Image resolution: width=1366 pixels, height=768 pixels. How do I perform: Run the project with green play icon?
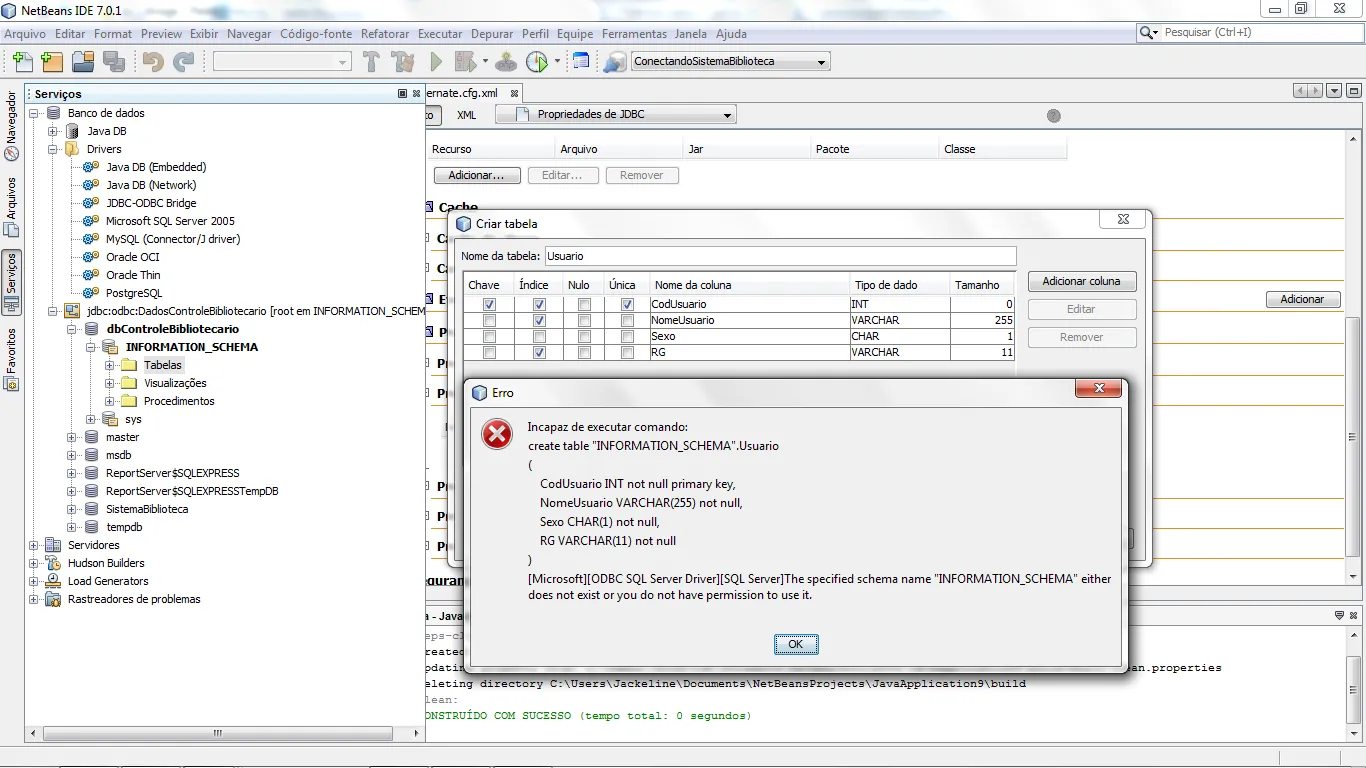point(436,62)
